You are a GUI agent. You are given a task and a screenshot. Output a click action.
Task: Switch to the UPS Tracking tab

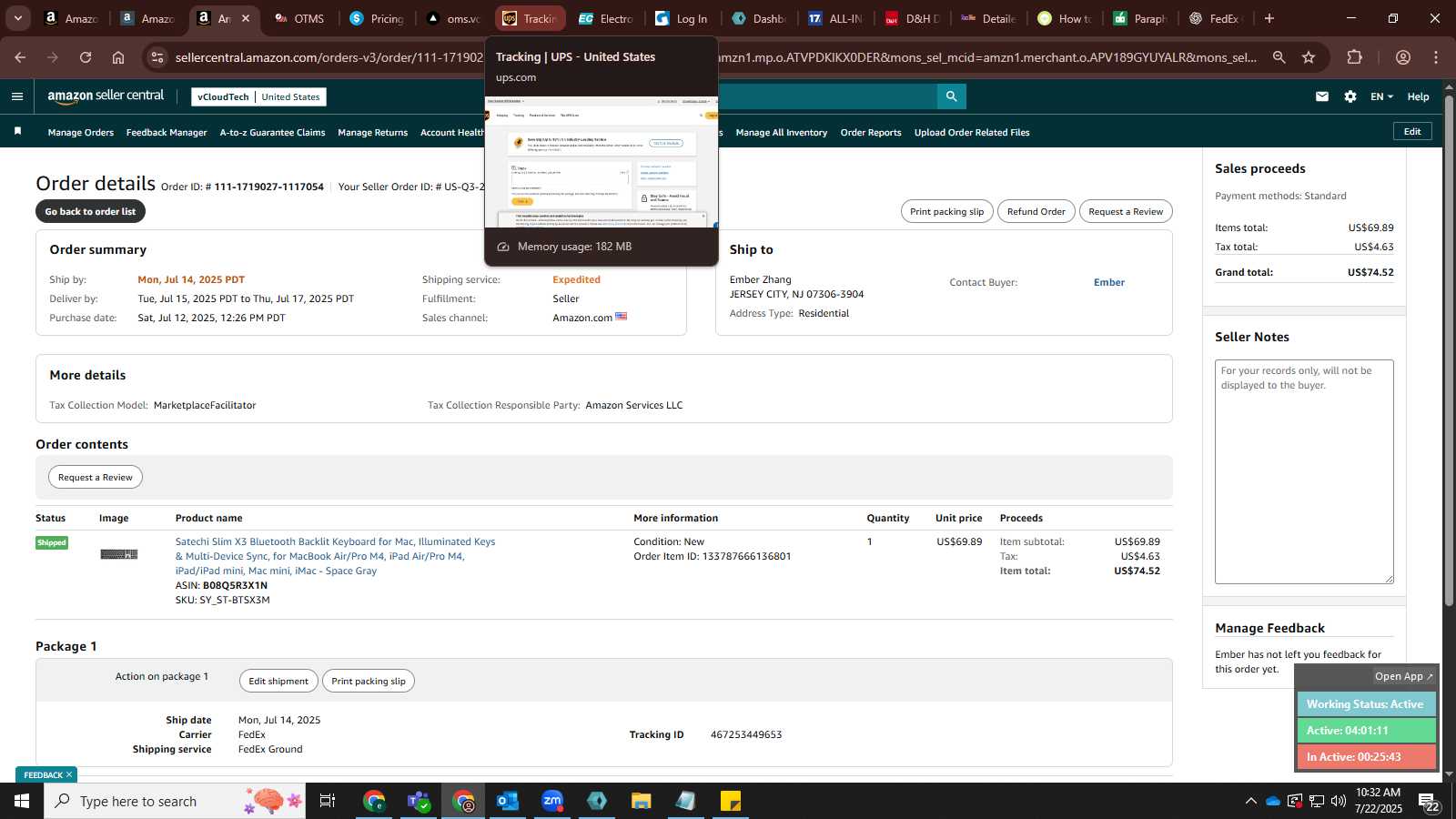point(531,18)
